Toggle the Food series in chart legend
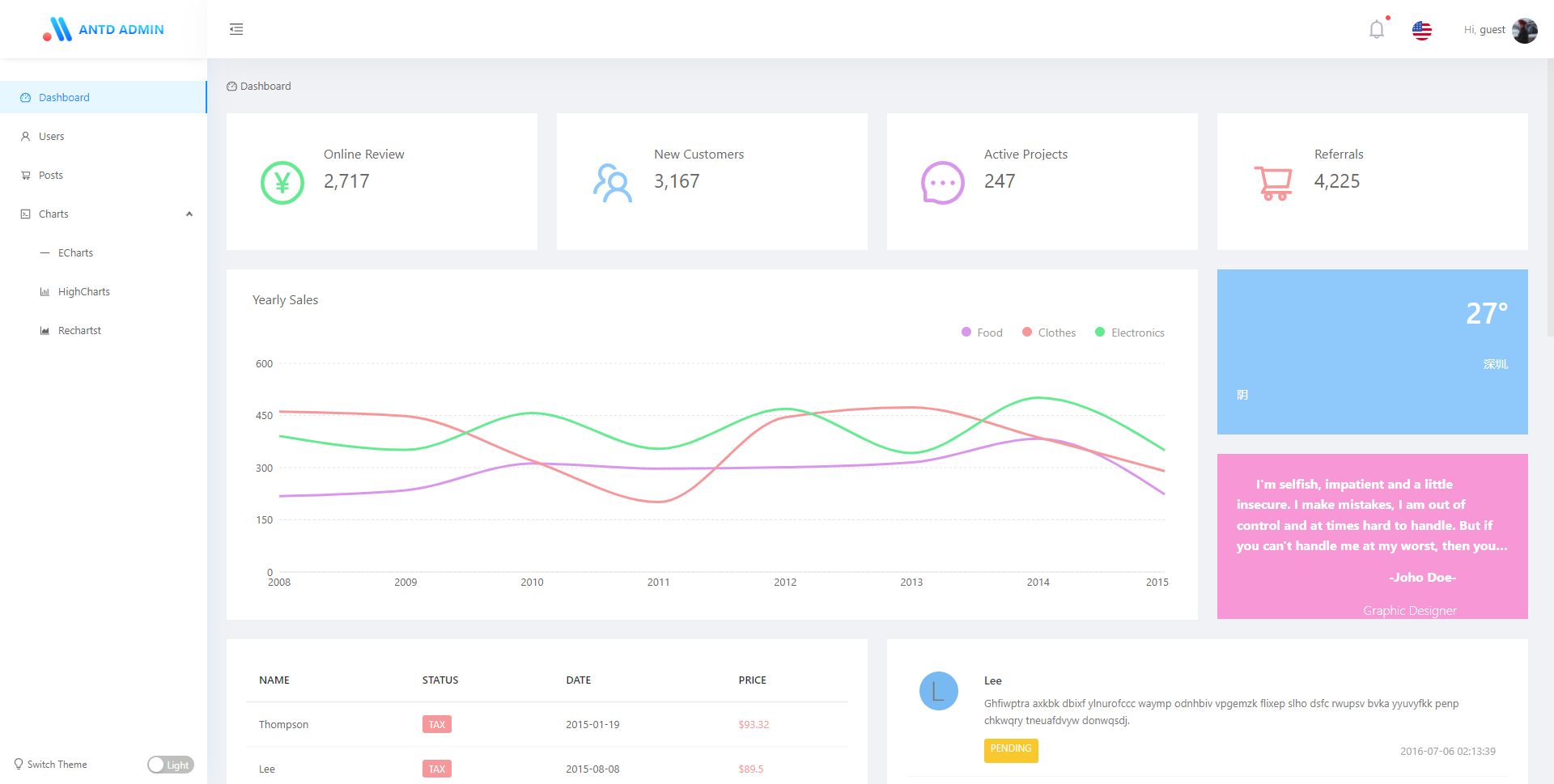 (982, 333)
